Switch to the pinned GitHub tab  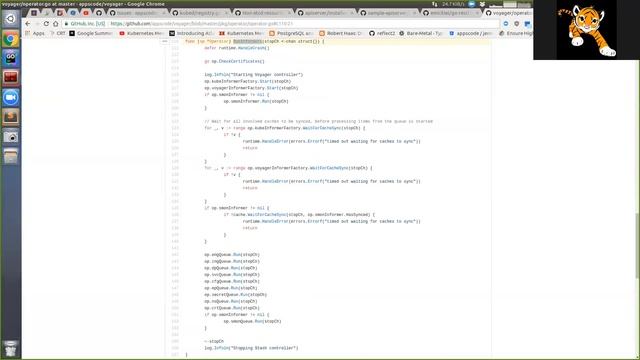coord(99,13)
